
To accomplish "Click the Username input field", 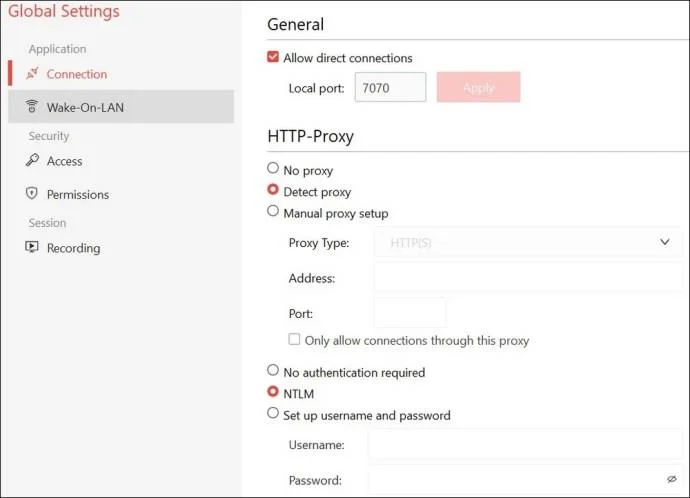I will [x=525, y=444].
